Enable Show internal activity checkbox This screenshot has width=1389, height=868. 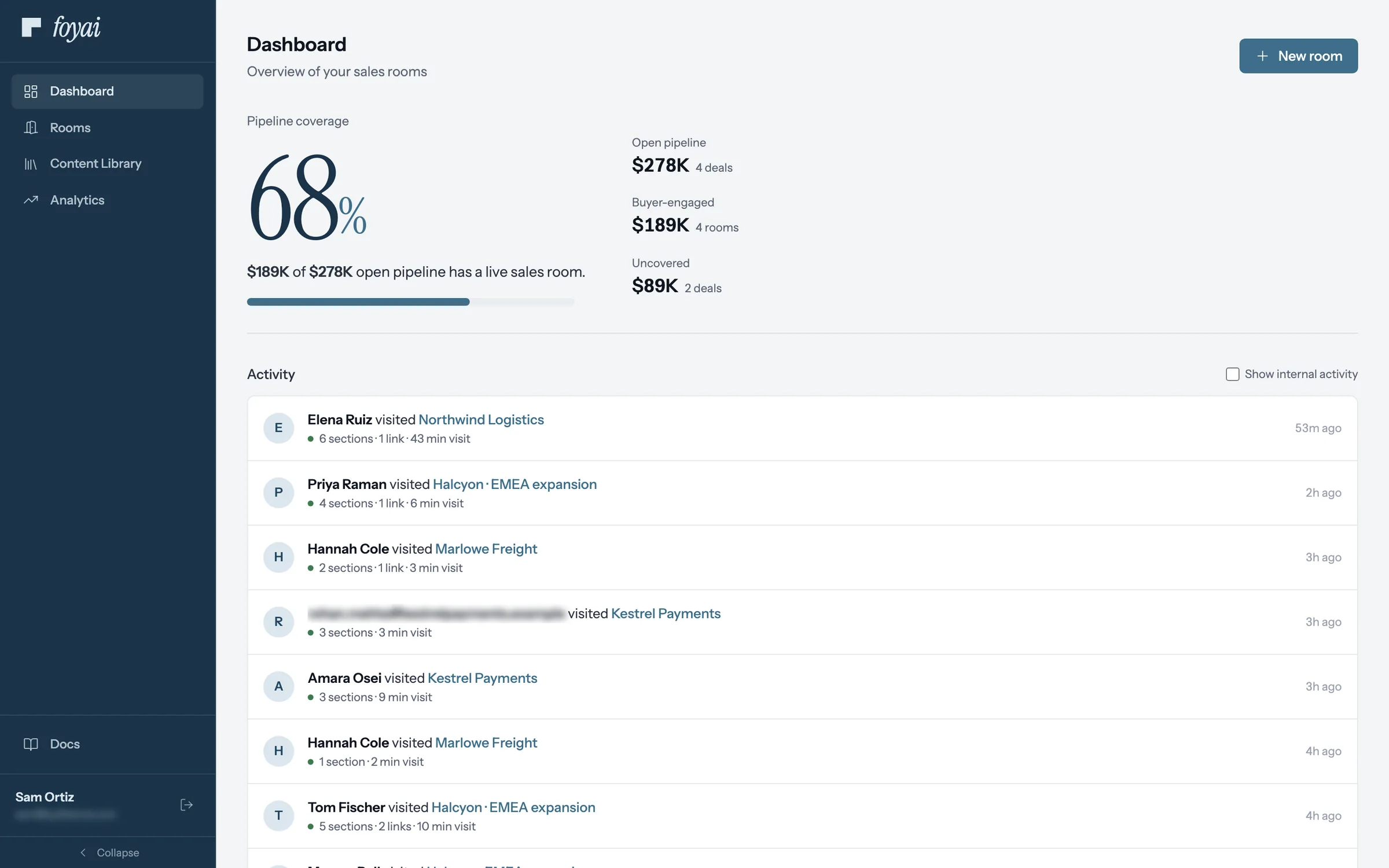coord(1232,374)
